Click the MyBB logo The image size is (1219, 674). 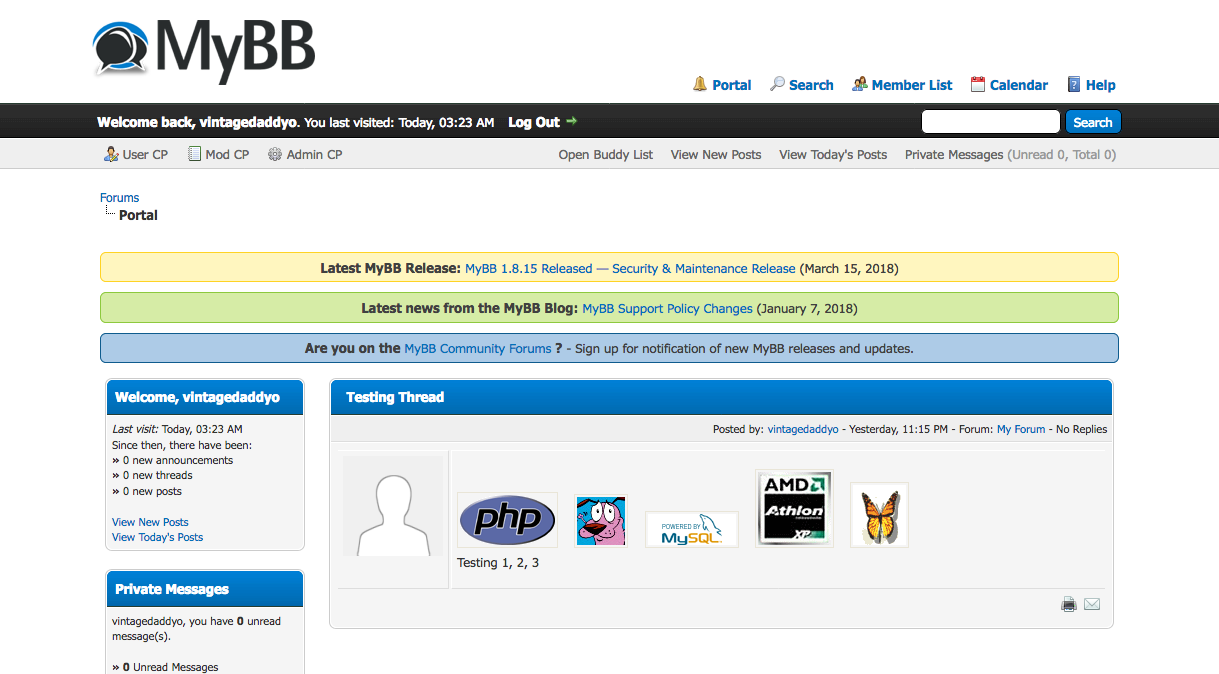pos(204,48)
